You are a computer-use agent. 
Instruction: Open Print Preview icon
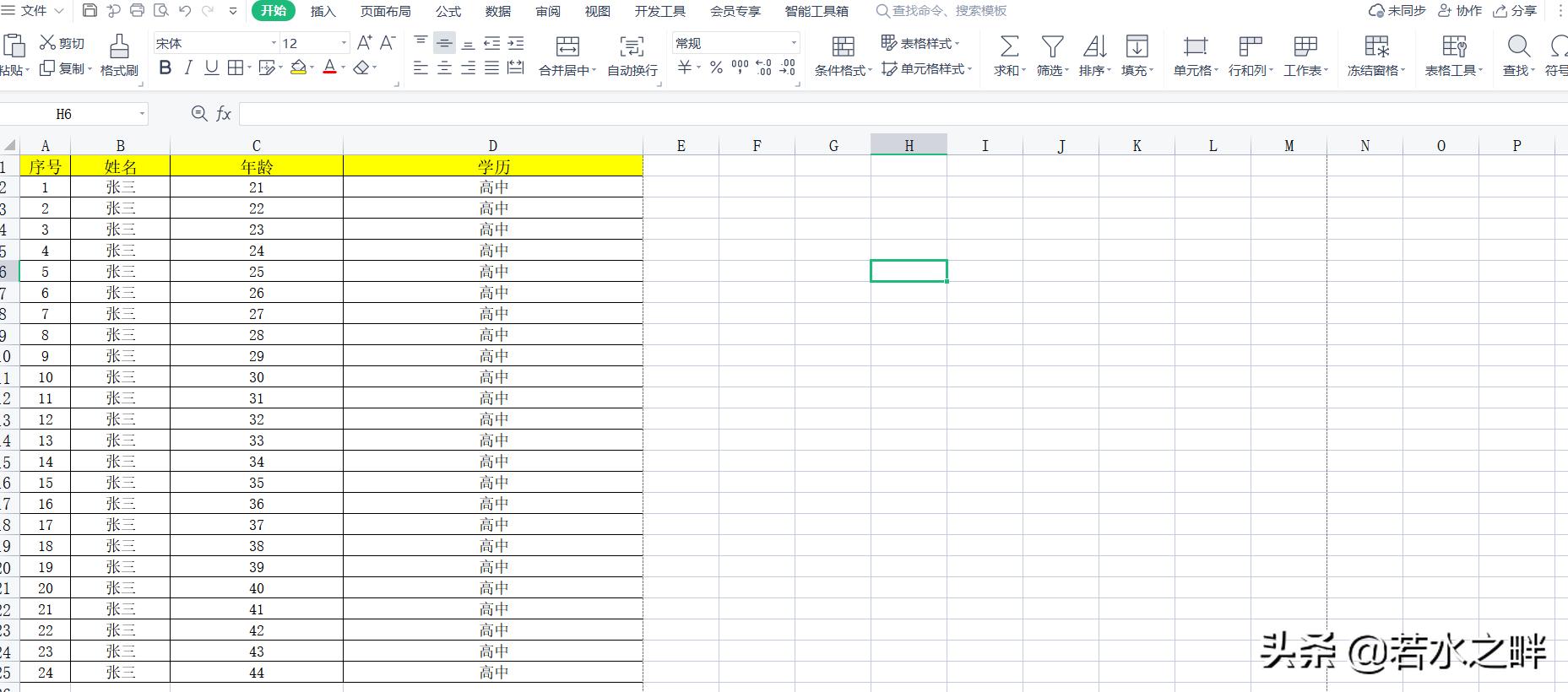(160, 11)
